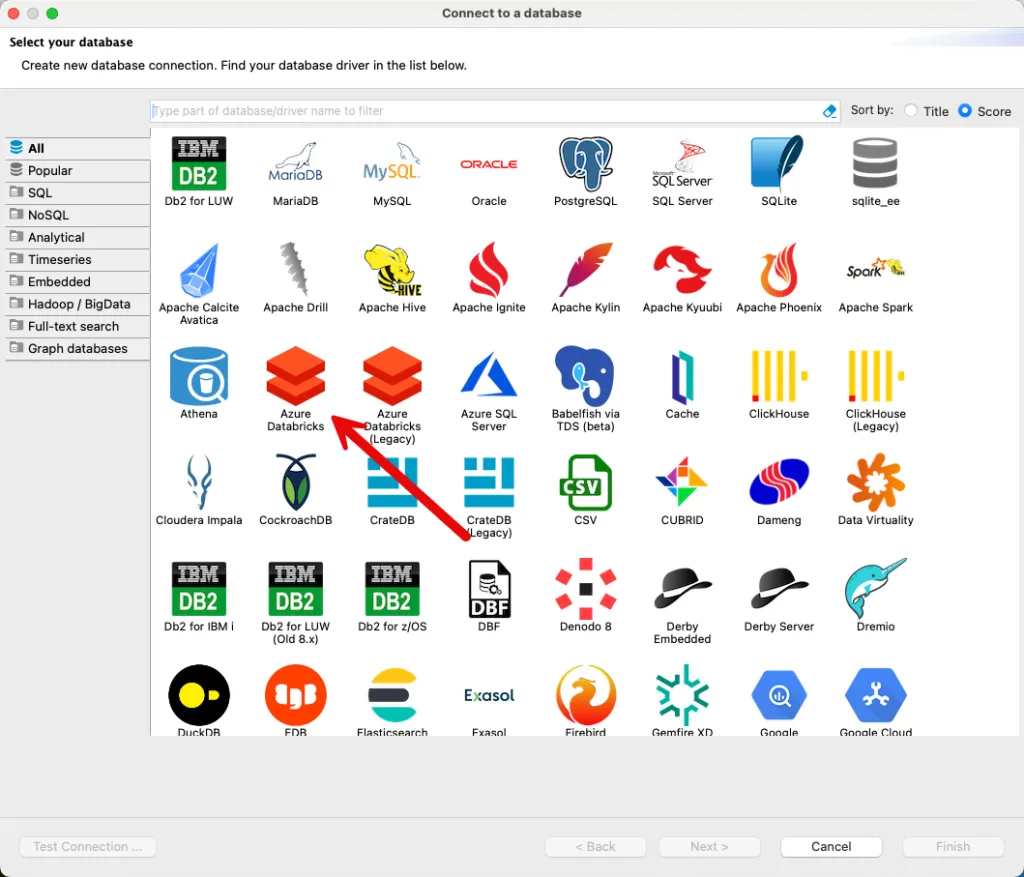Viewport: 1024px width, 877px height.
Task: Clear the filter with the eraser icon
Action: point(829,111)
